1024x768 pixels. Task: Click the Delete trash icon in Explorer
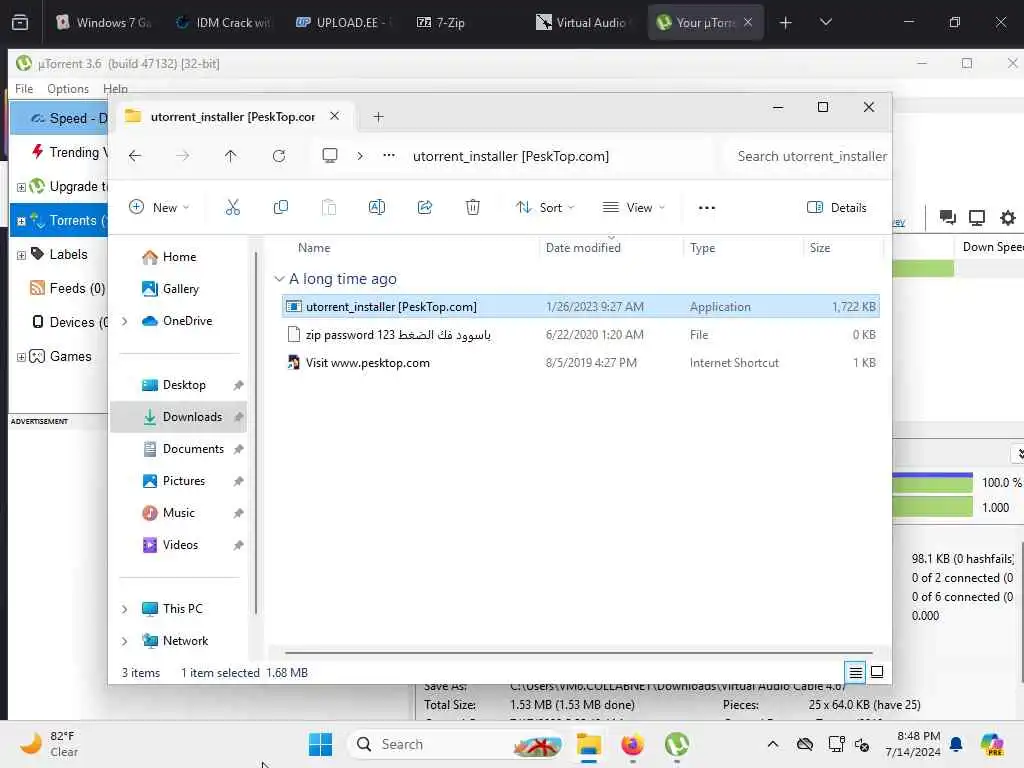click(473, 208)
